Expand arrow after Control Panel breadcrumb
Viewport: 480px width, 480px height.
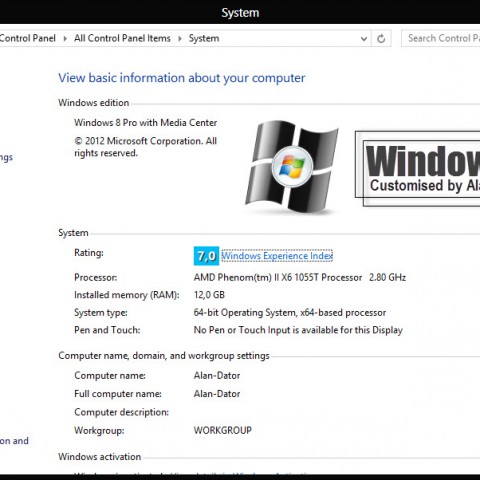tap(65, 39)
